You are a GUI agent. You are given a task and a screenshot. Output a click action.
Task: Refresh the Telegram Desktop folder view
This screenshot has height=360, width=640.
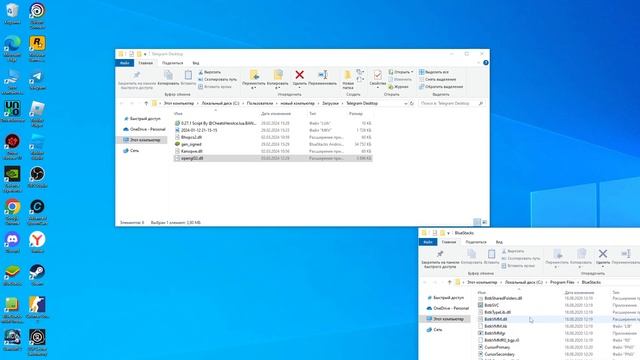click(x=412, y=104)
